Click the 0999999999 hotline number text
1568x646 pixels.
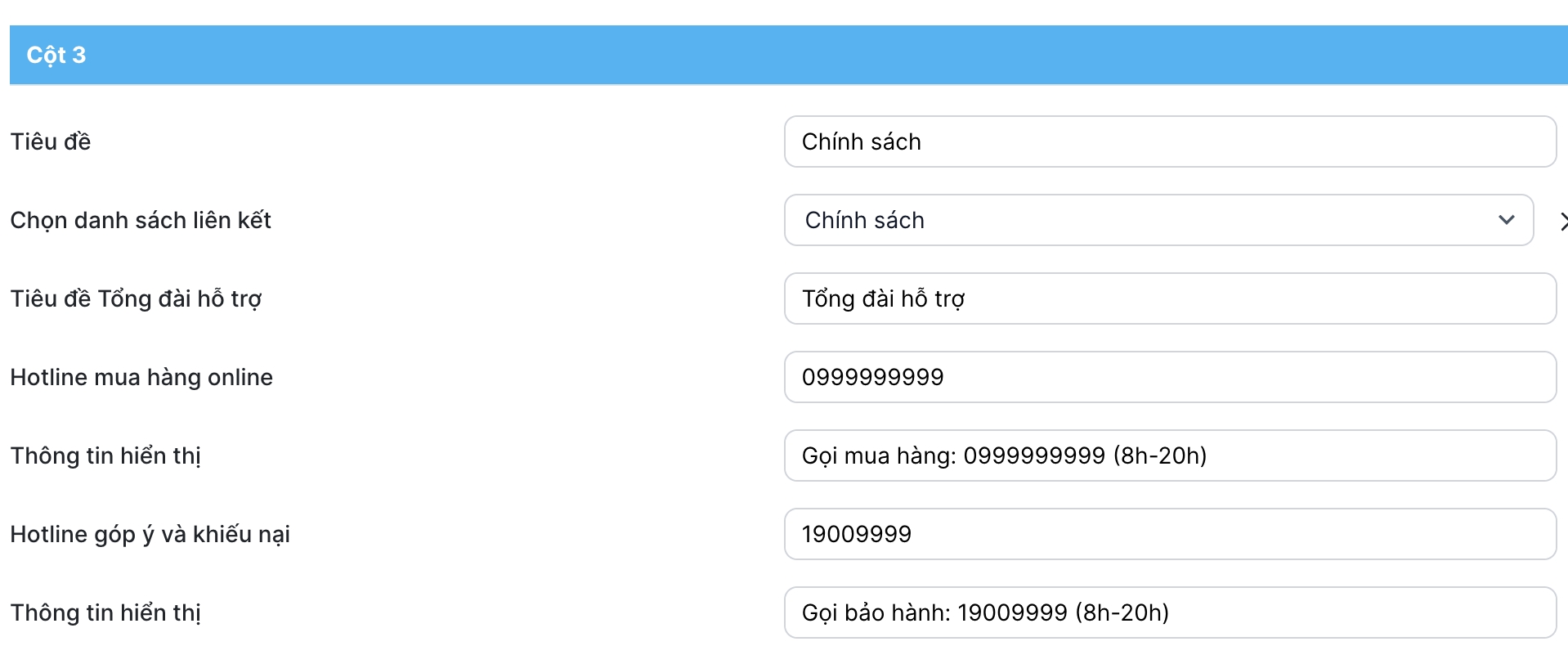[872, 377]
